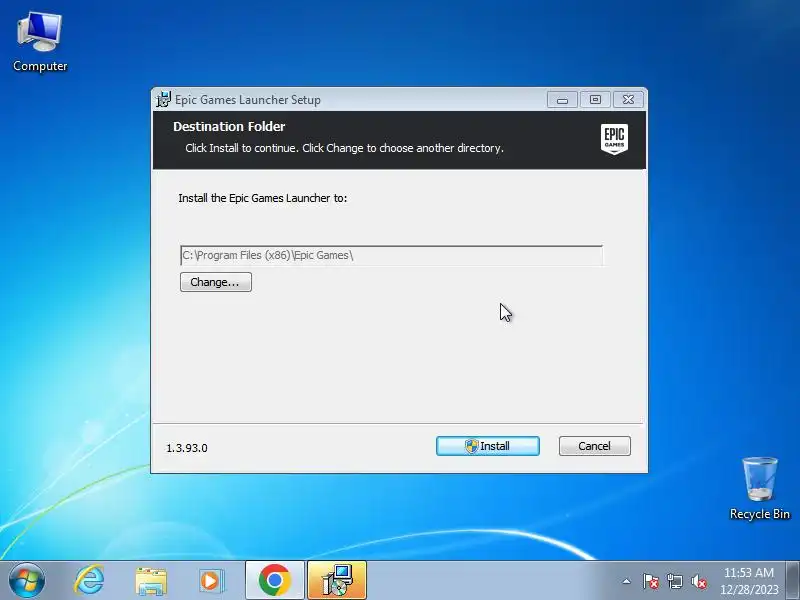Click the install path text field
Image resolution: width=800 pixels, height=600 pixels.
coord(391,255)
